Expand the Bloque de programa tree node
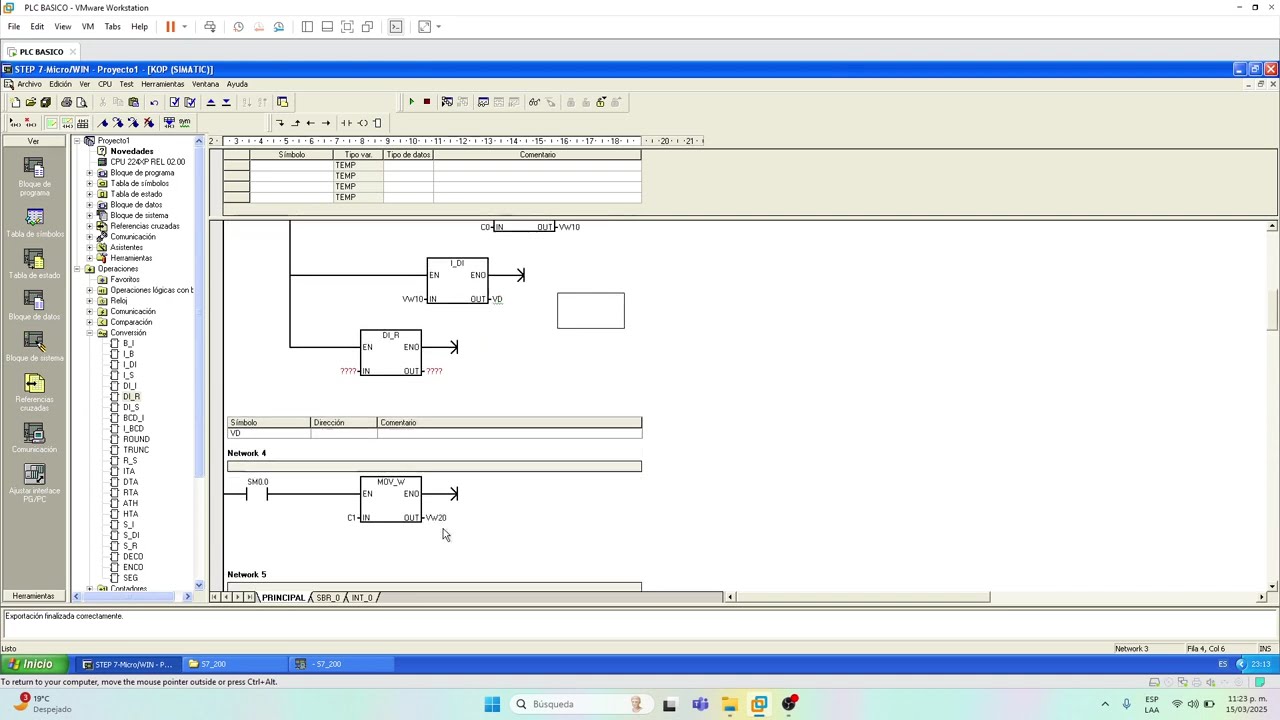The height and width of the screenshot is (720, 1280). point(89,173)
